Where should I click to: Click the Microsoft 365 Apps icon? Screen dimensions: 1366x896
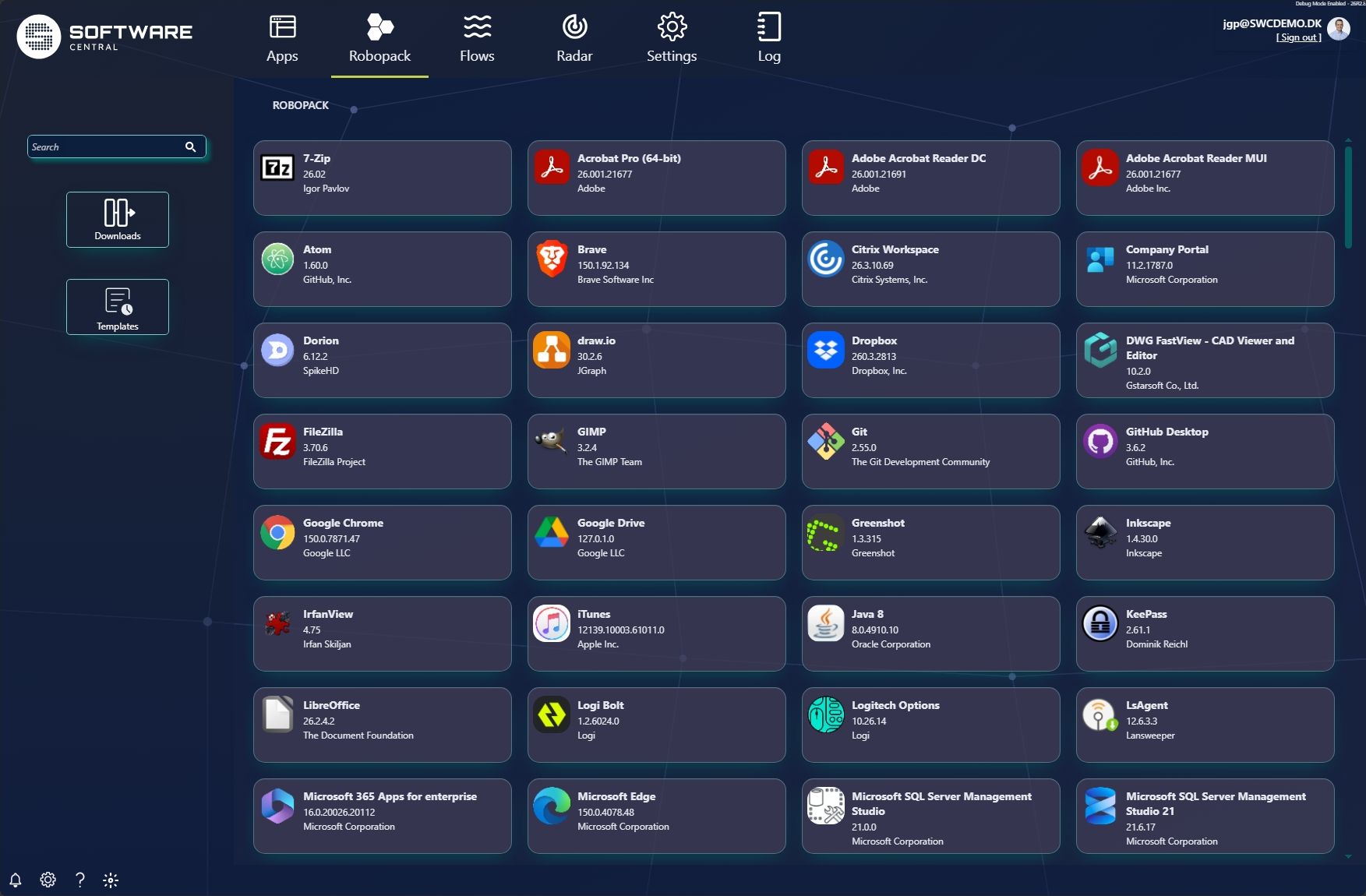click(x=277, y=806)
